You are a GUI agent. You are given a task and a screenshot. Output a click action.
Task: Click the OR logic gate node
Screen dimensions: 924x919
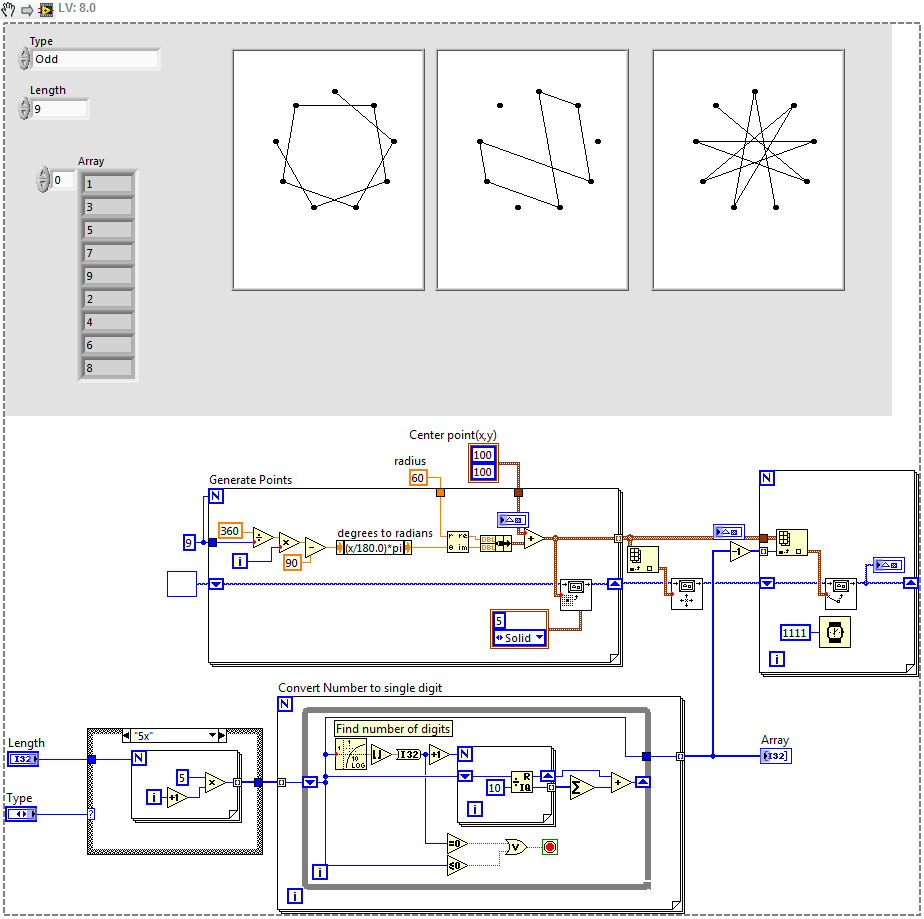[516, 847]
